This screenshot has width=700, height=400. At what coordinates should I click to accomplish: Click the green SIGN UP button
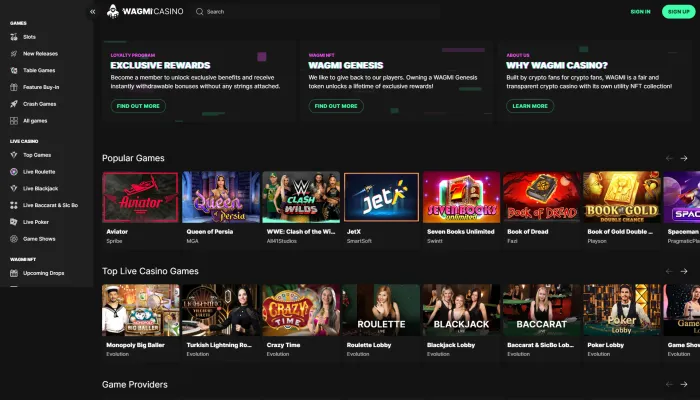point(679,12)
